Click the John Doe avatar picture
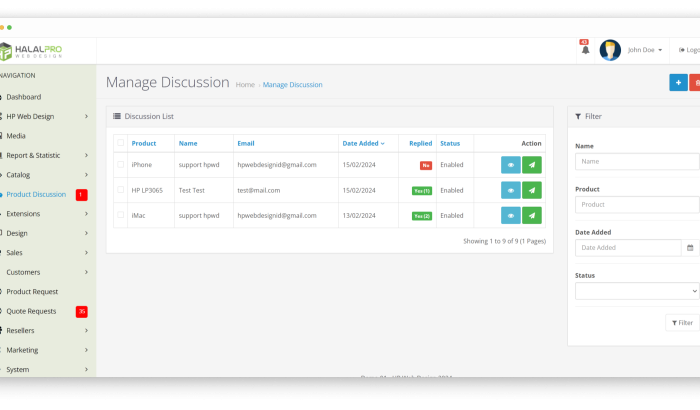700x410 pixels. [610, 50]
